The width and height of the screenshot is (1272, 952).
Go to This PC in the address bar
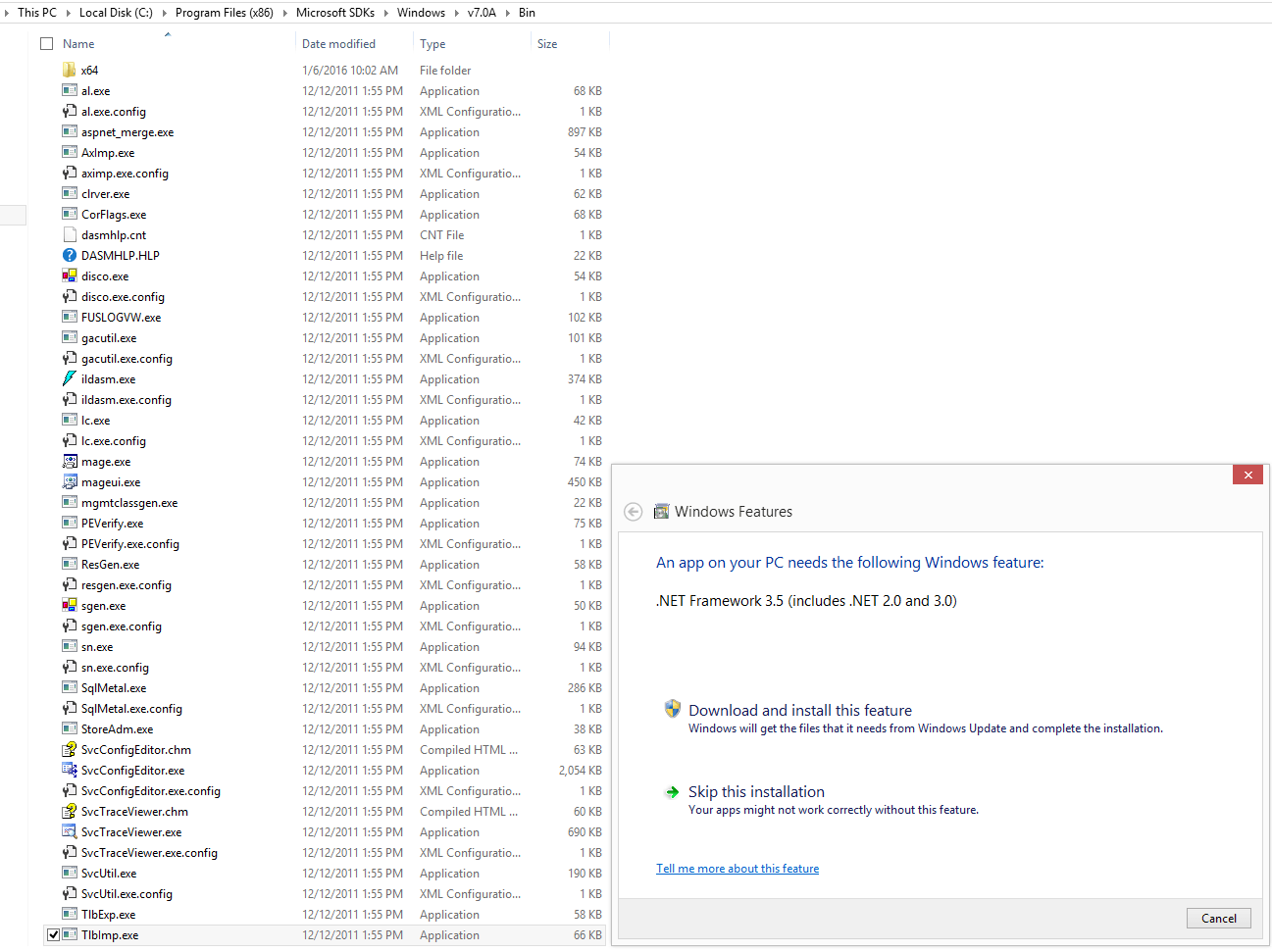(x=37, y=13)
